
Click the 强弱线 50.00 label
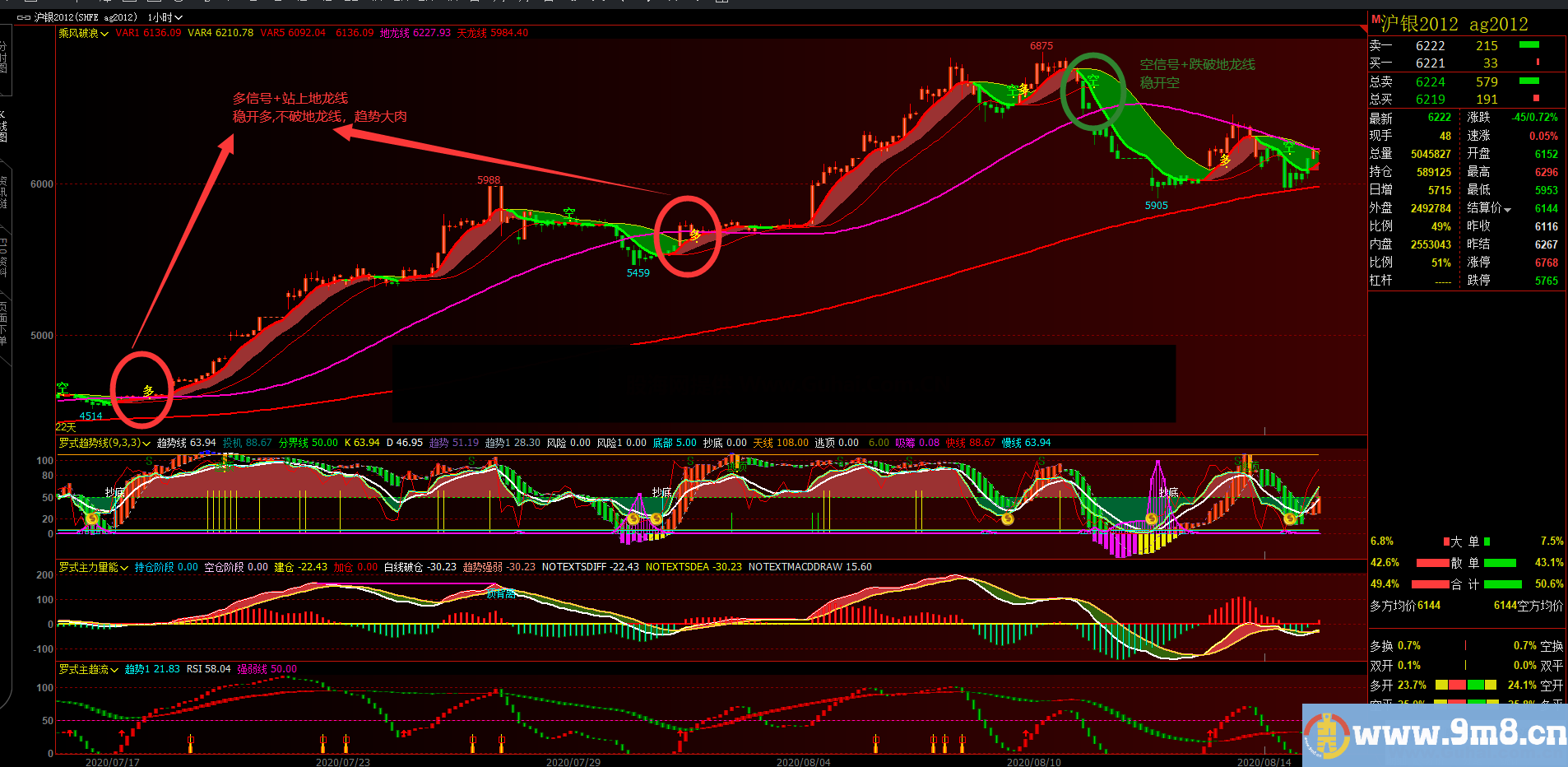coord(267,670)
